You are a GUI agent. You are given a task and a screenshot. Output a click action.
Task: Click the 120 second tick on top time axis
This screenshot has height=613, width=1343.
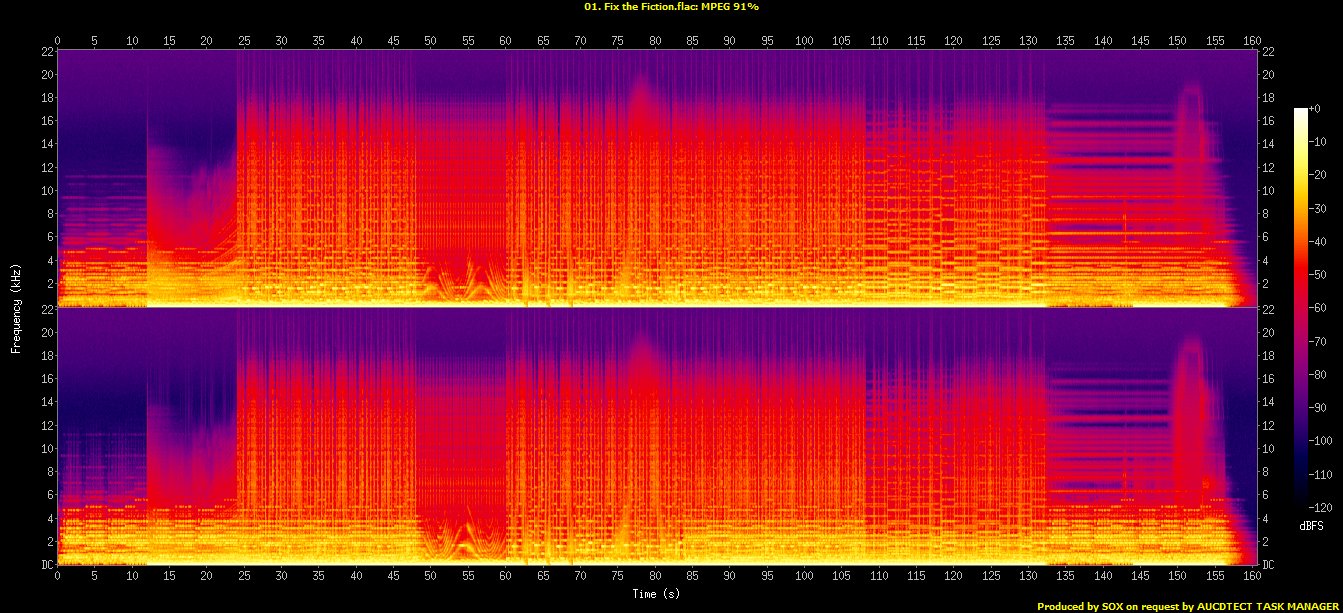pos(953,40)
